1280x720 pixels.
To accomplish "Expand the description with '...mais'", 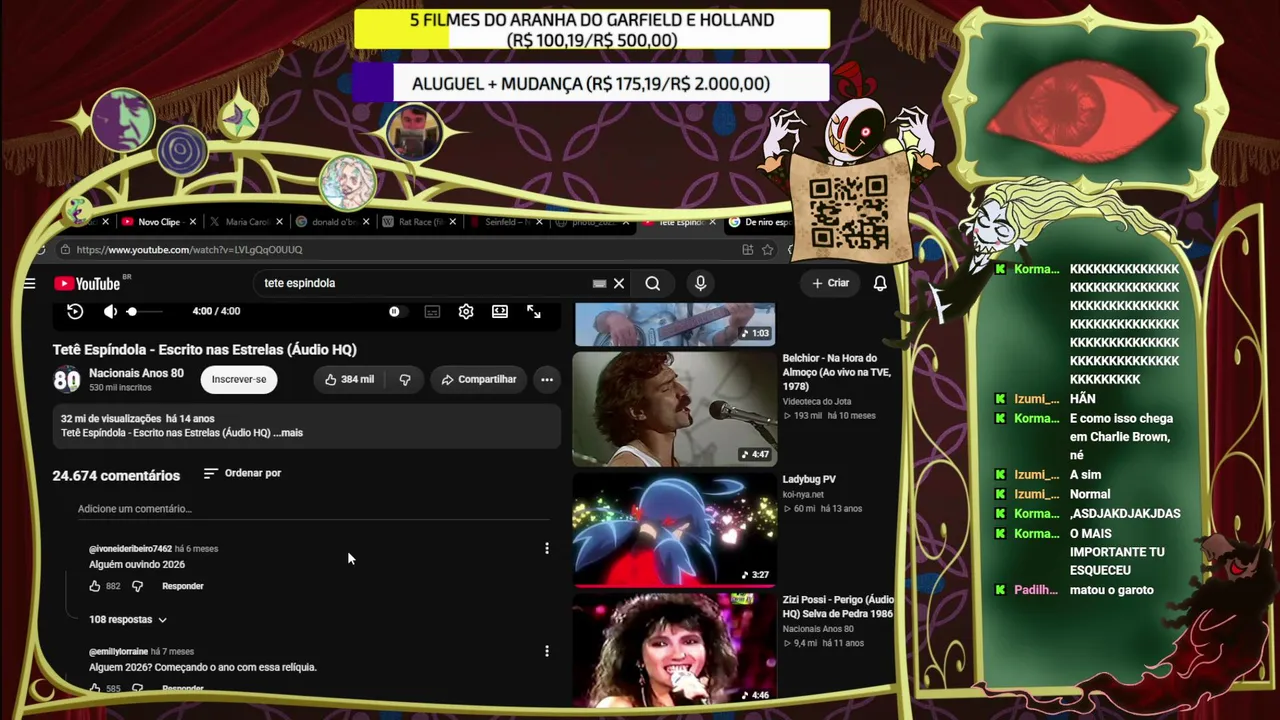I will coord(288,433).
